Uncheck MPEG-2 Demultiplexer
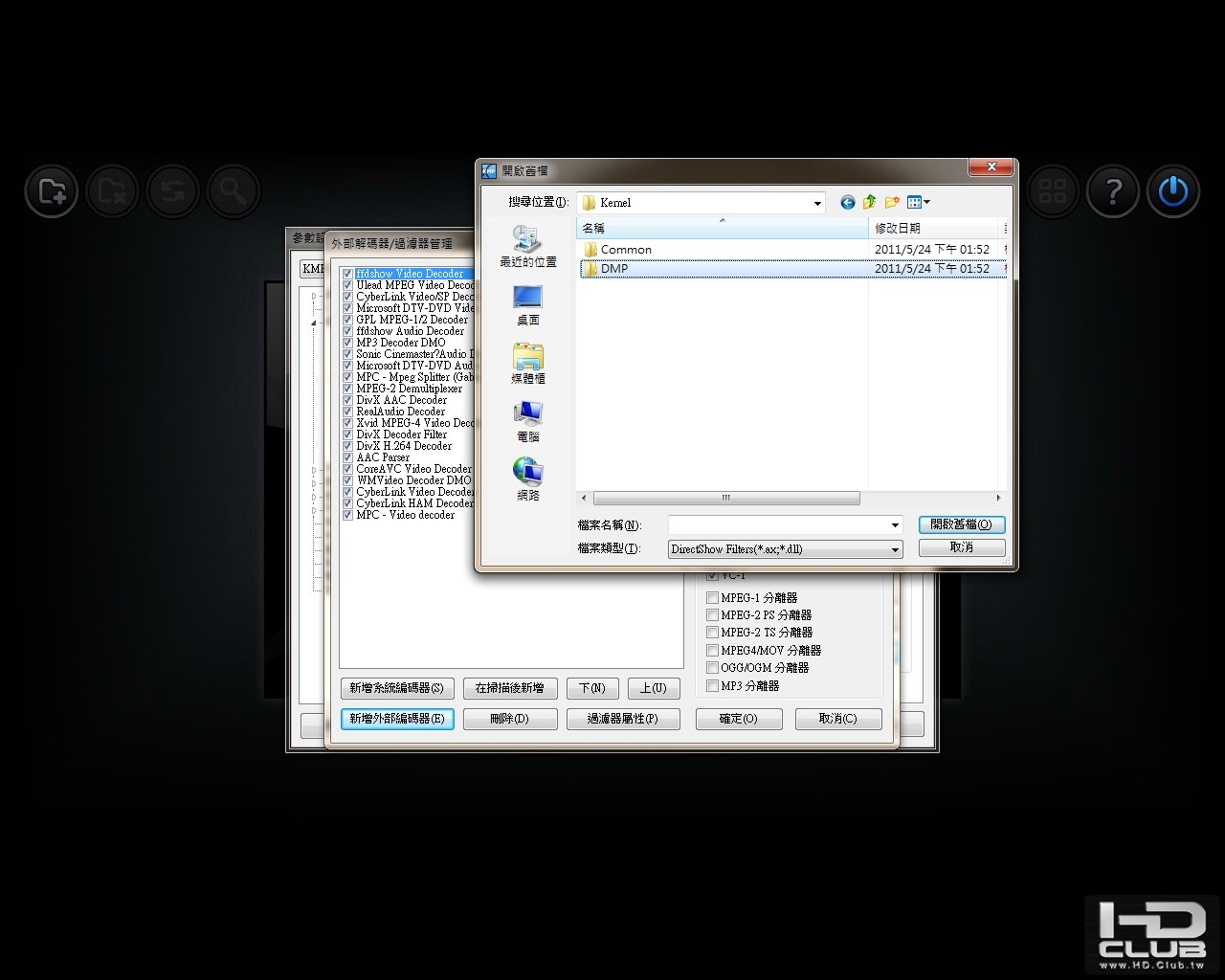Viewport: 1225px width, 980px height. click(x=348, y=389)
